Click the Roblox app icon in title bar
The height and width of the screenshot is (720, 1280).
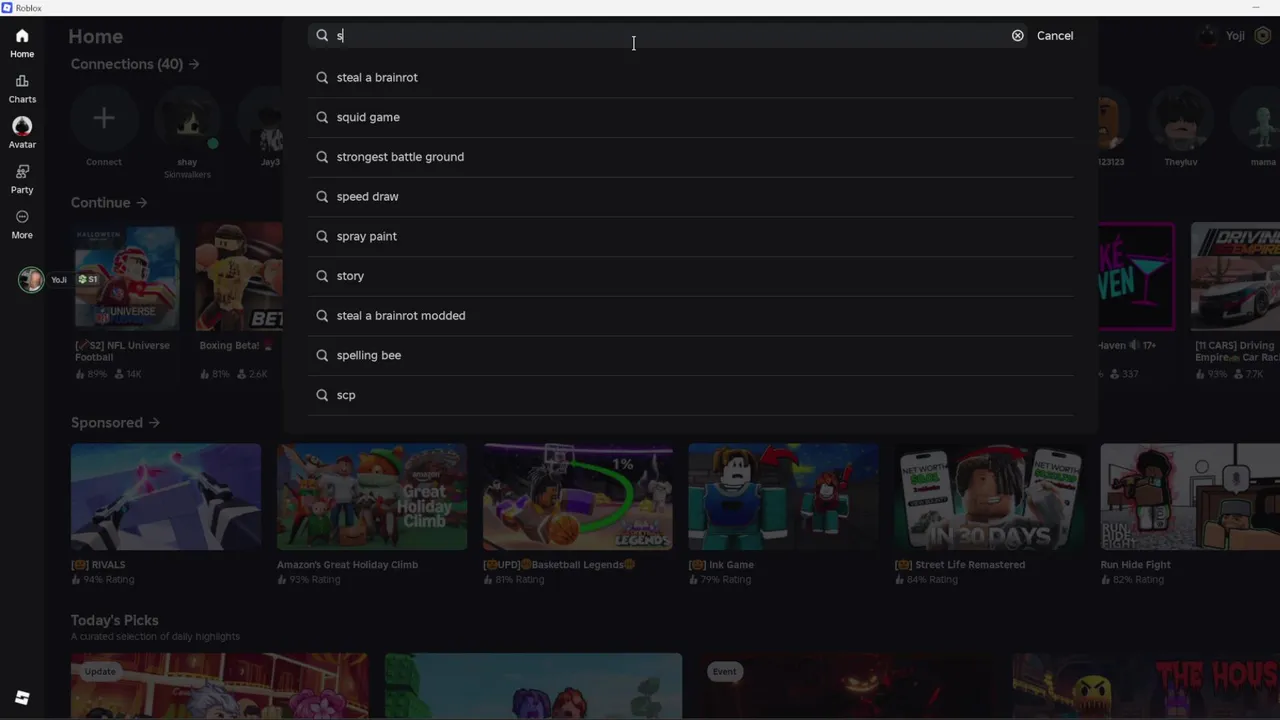coord(7,7)
